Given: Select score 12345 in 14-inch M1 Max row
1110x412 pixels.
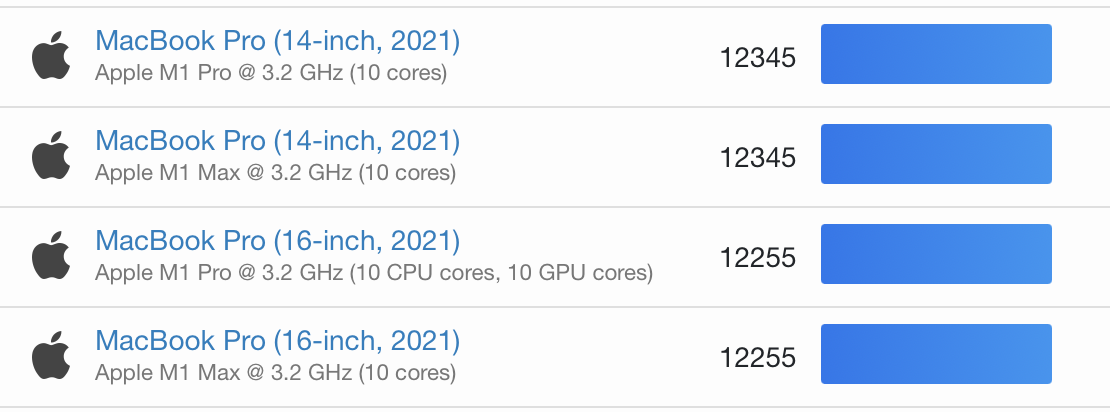Looking at the screenshot, I should (x=757, y=157).
